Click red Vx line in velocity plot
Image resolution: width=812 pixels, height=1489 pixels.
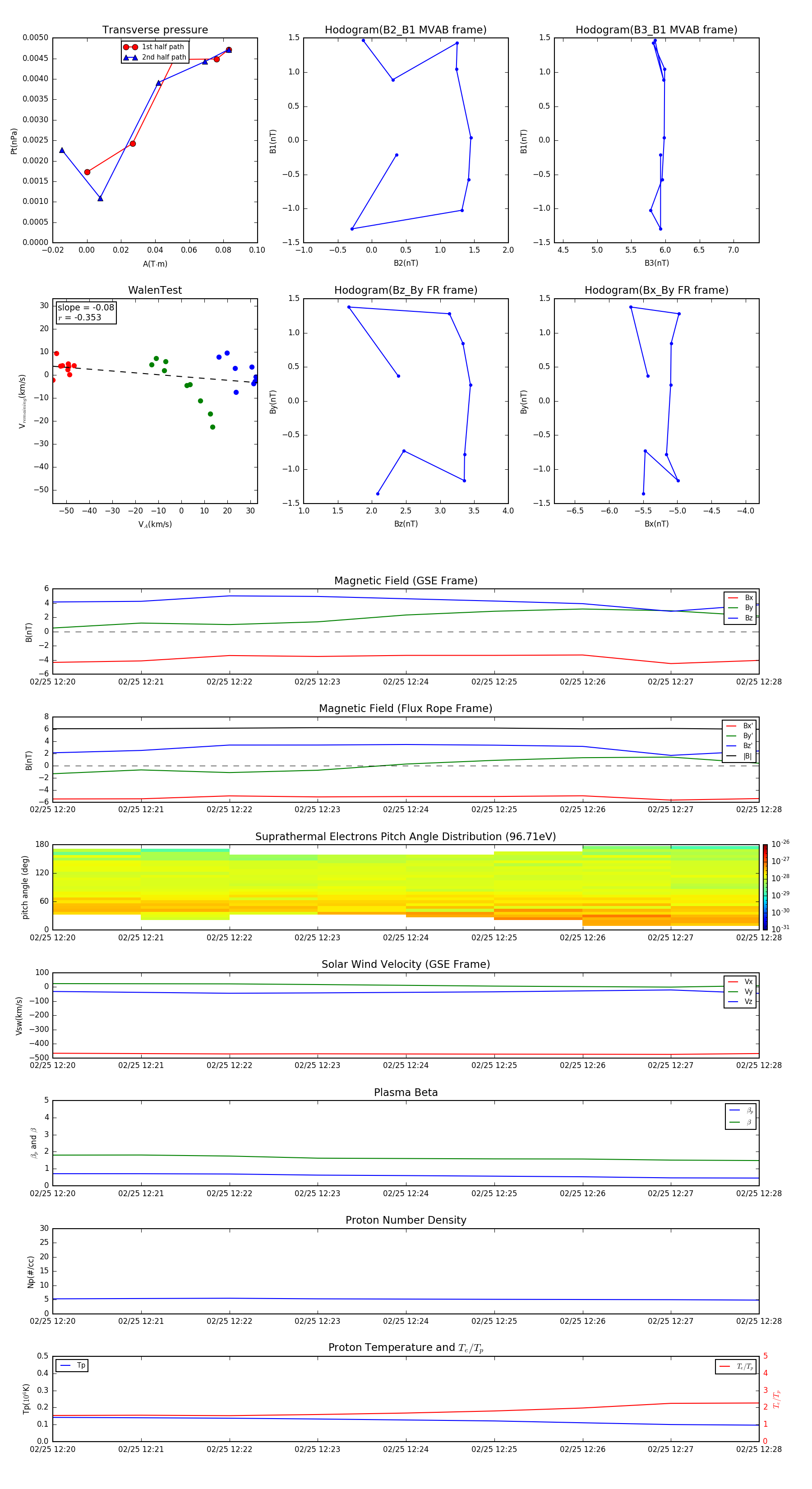pos(406,1054)
